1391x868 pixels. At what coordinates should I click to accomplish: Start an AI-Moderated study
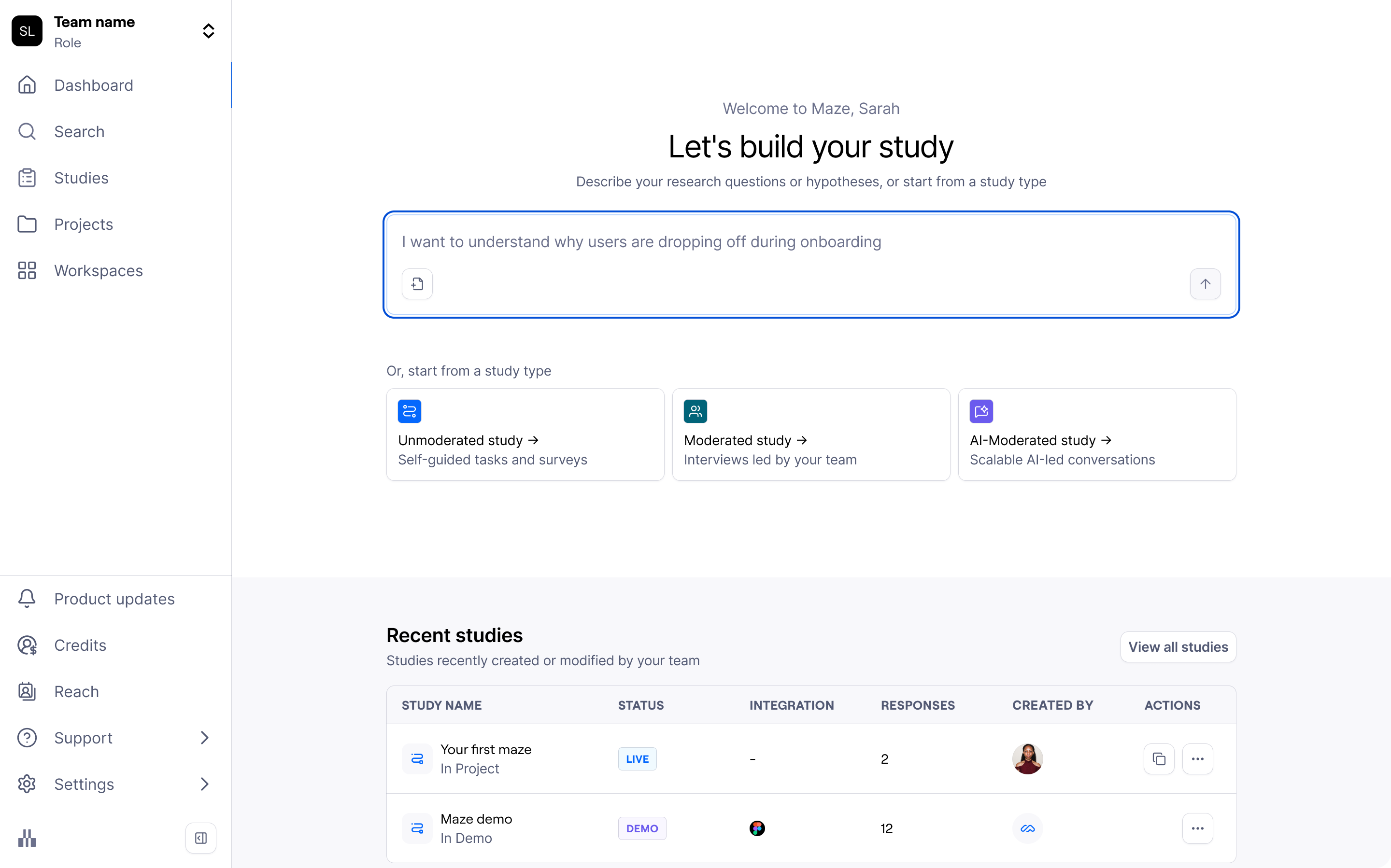click(x=1097, y=434)
